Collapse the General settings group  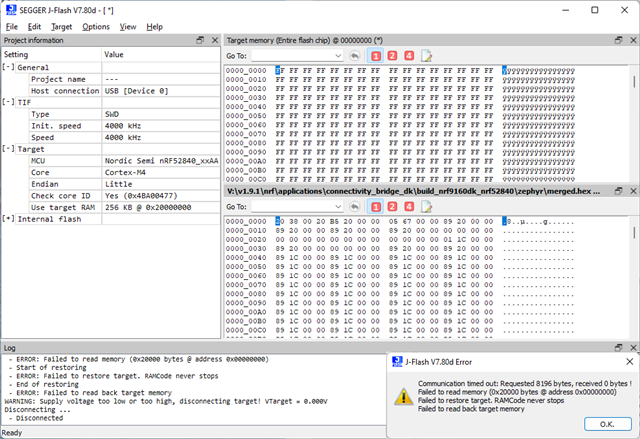click(x=9, y=67)
